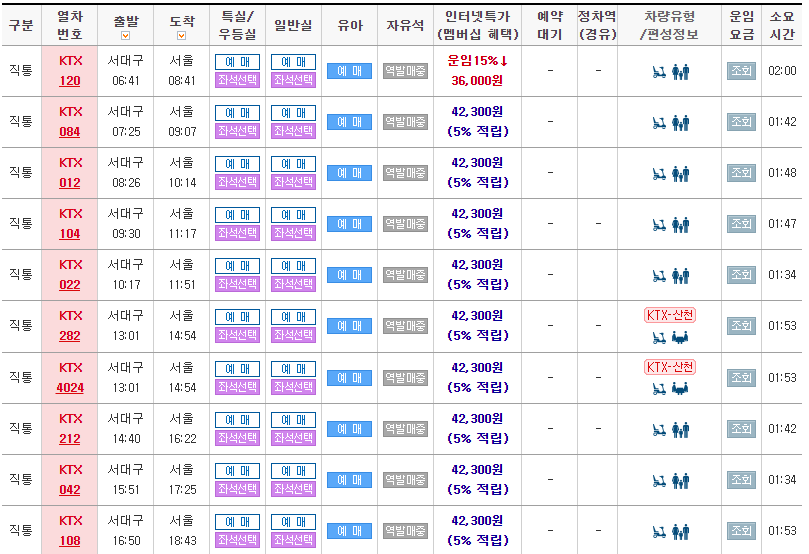Click 역발매중 free seating for KTX 108
This screenshot has height=554, width=809.
click(405, 531)
